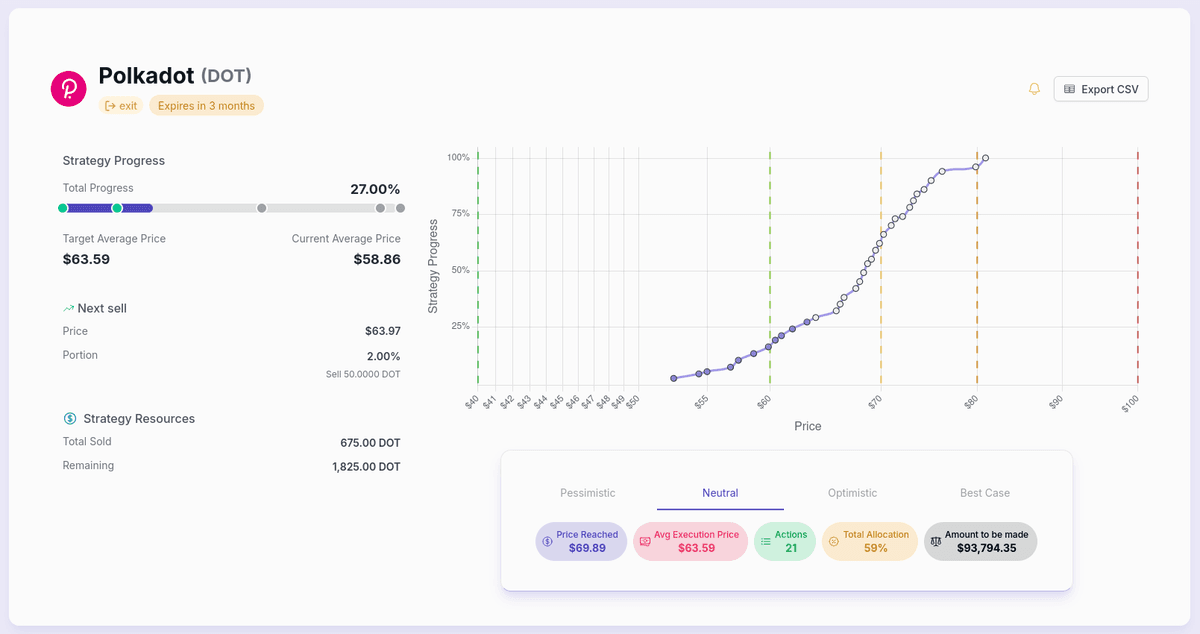Click the pink Polkadot logo icon
The image size is (1200, 634).
pos(69,89)
